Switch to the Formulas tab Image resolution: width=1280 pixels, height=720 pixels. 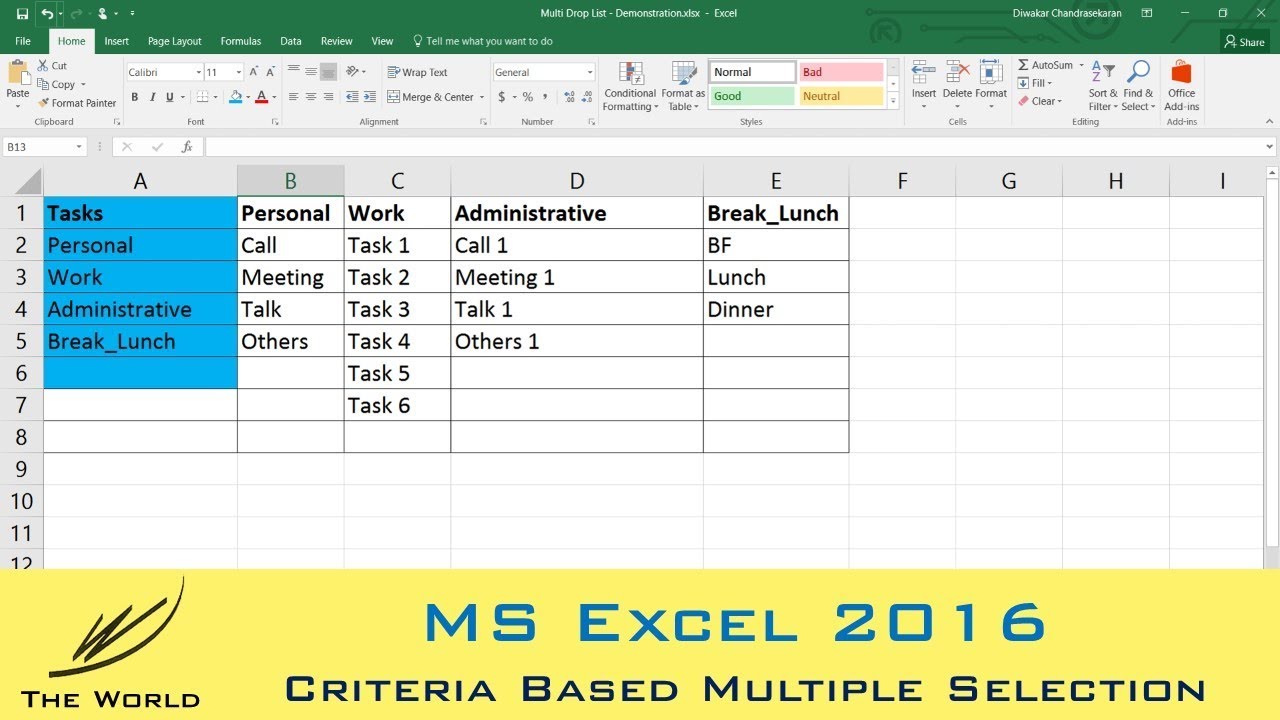coord(241,41)
